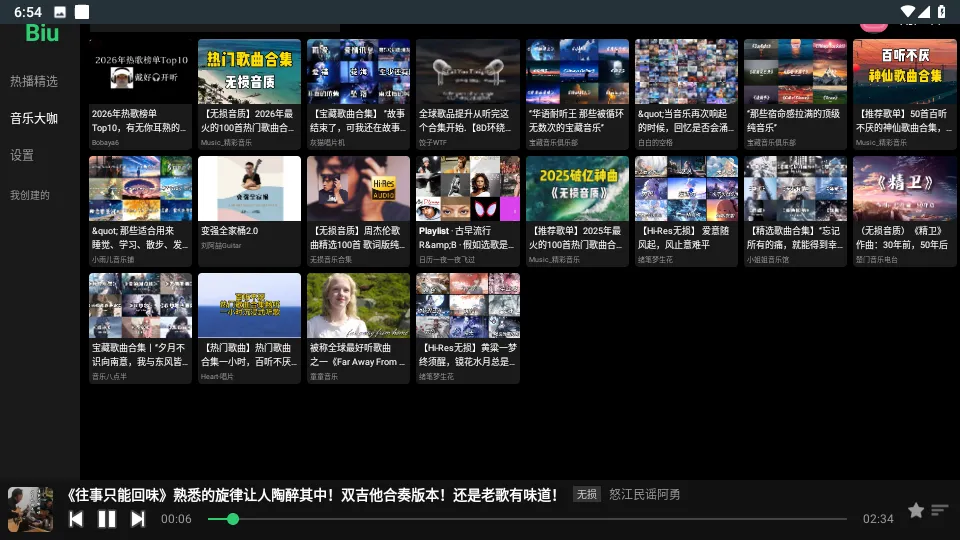
Task: Open 热门歌曲合集一小时 card
Action: pyautogui.click(x=249, y=329)
